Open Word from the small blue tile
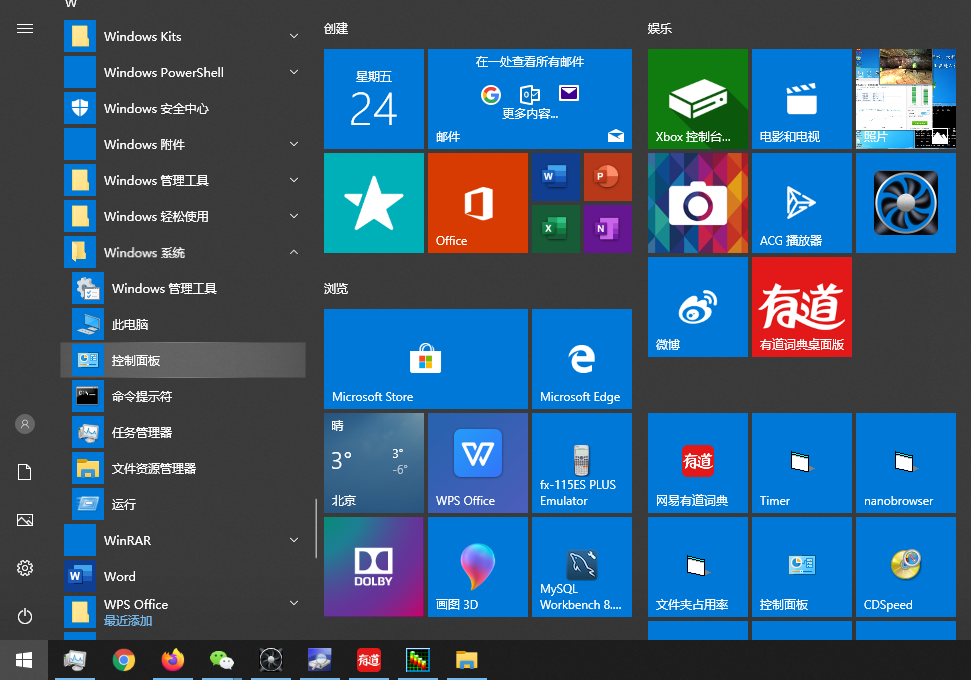The width and height of the screenshot is (971, 680). coord(556,177)
